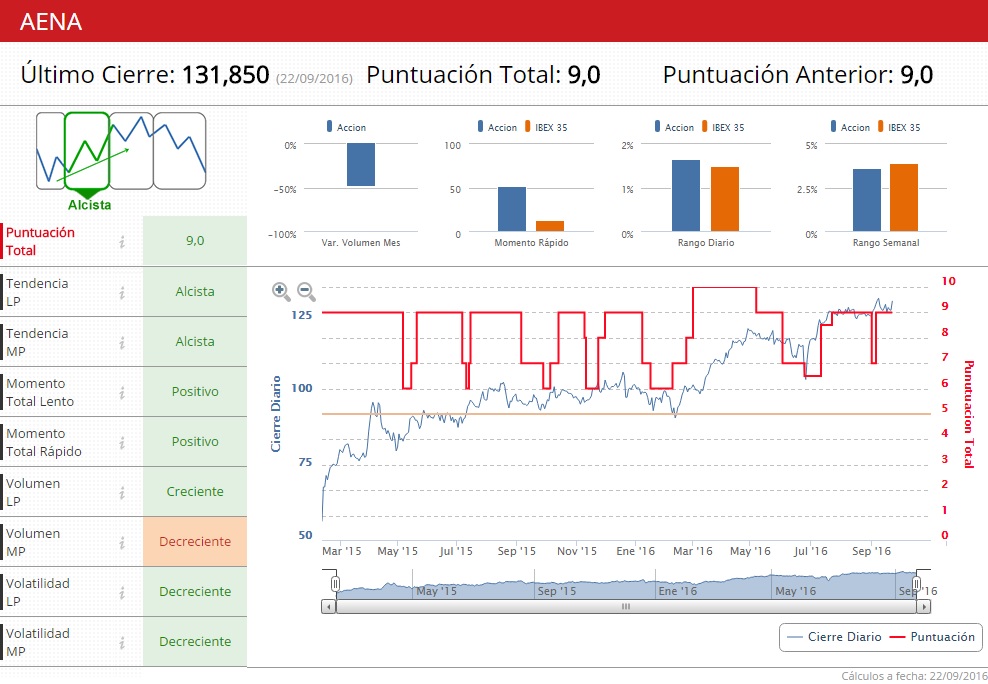This screenshot has width=988, height=684.
Task: Zoom out of the price chart
Action: tap(306, 292)
